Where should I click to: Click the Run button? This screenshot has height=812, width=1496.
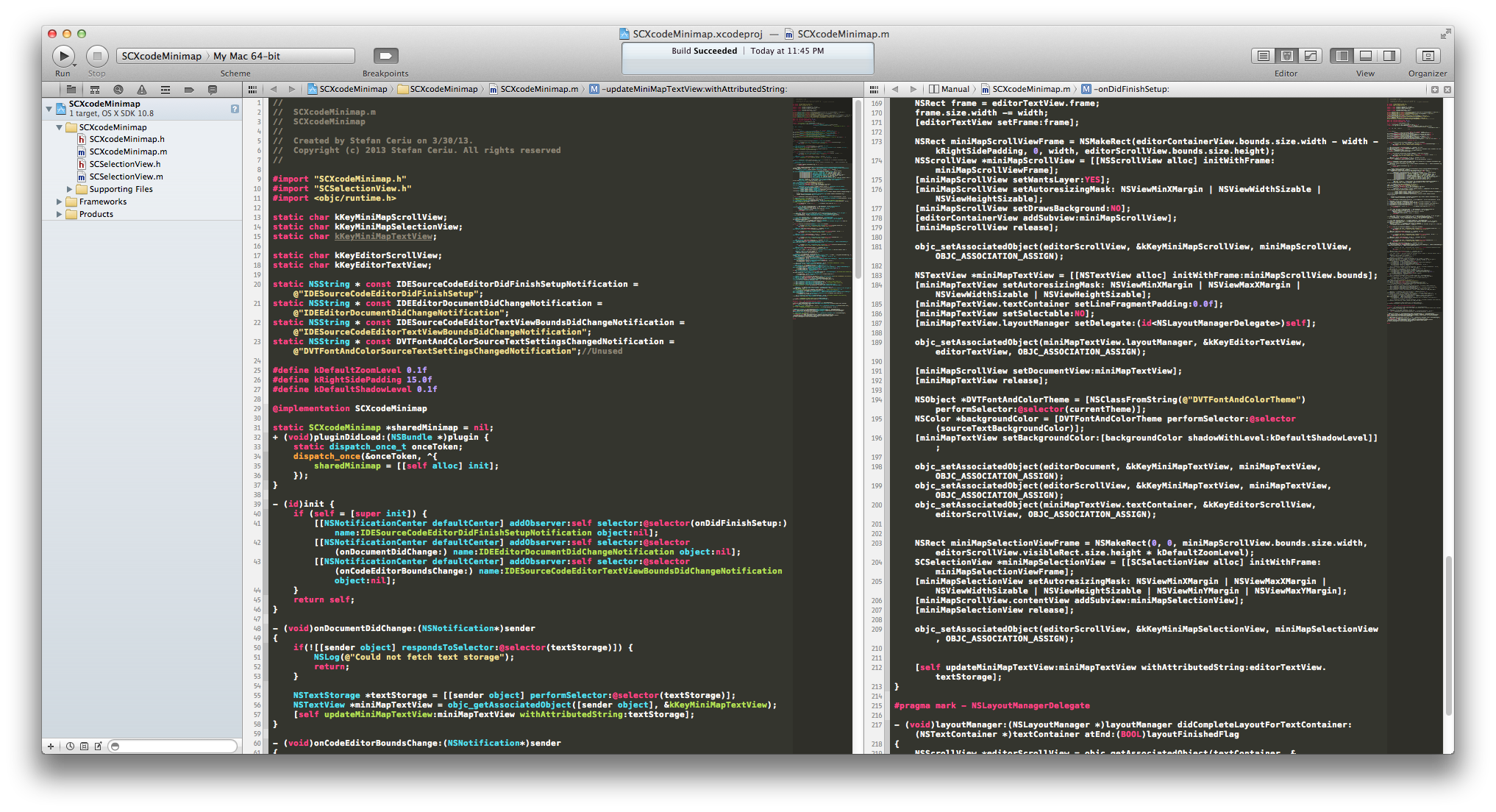(x=63, y=56)
